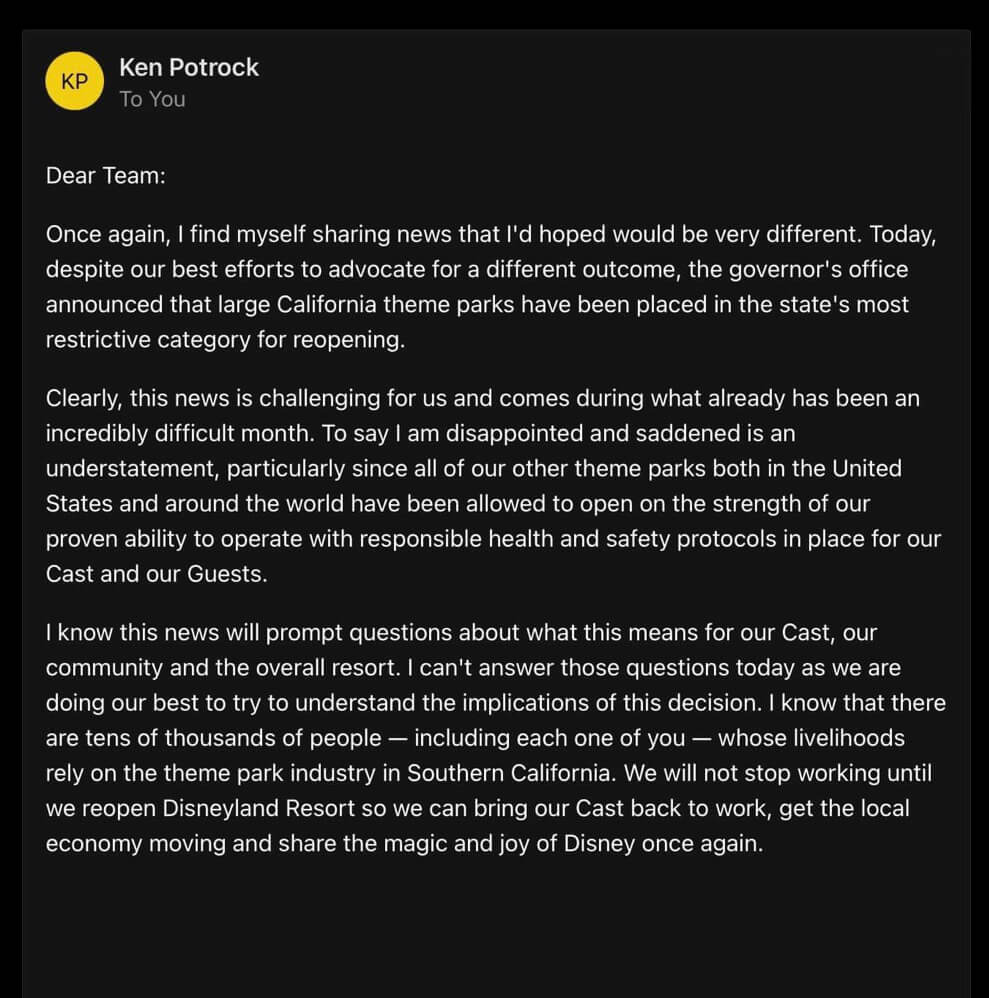
Task: Click the words "Disneyland Resort"
Action: 258,808
